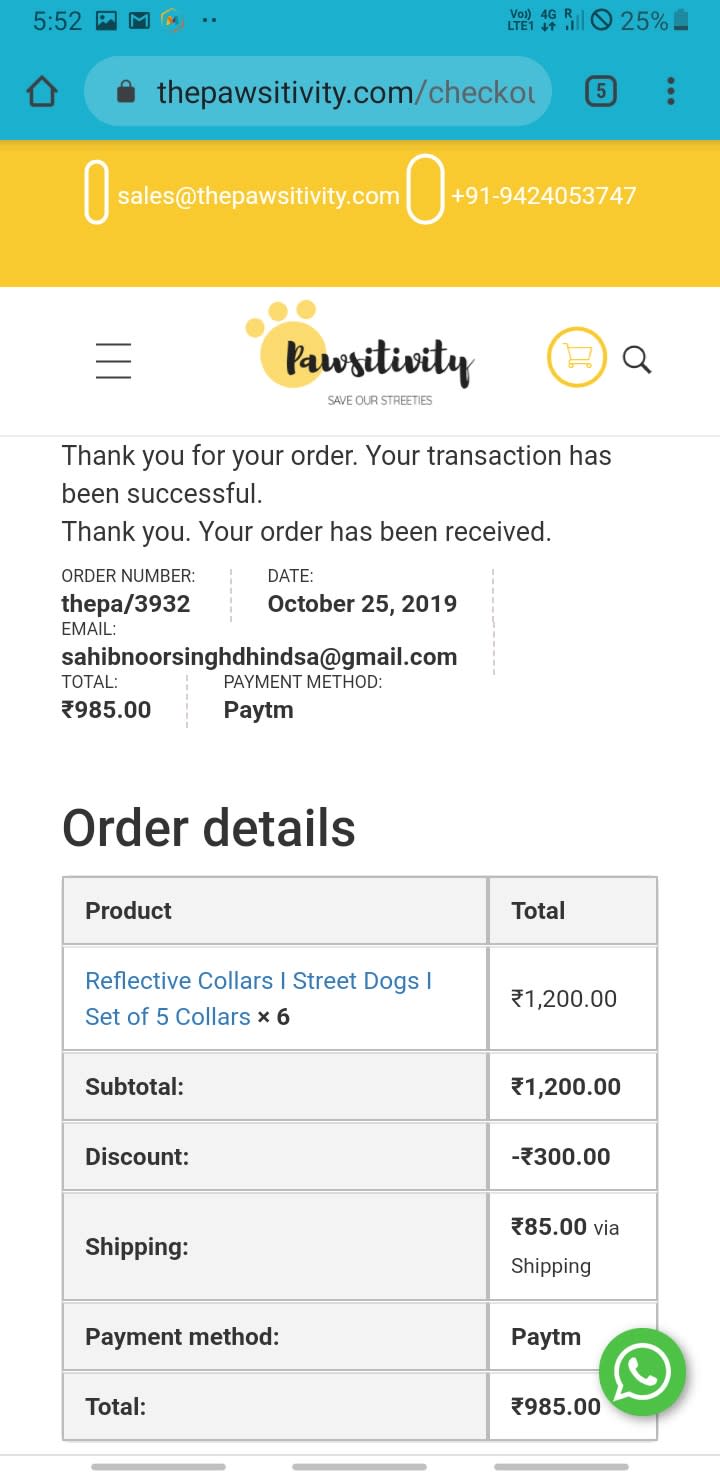Tap the yellow shopping cart icon

(x=577, y=357)
